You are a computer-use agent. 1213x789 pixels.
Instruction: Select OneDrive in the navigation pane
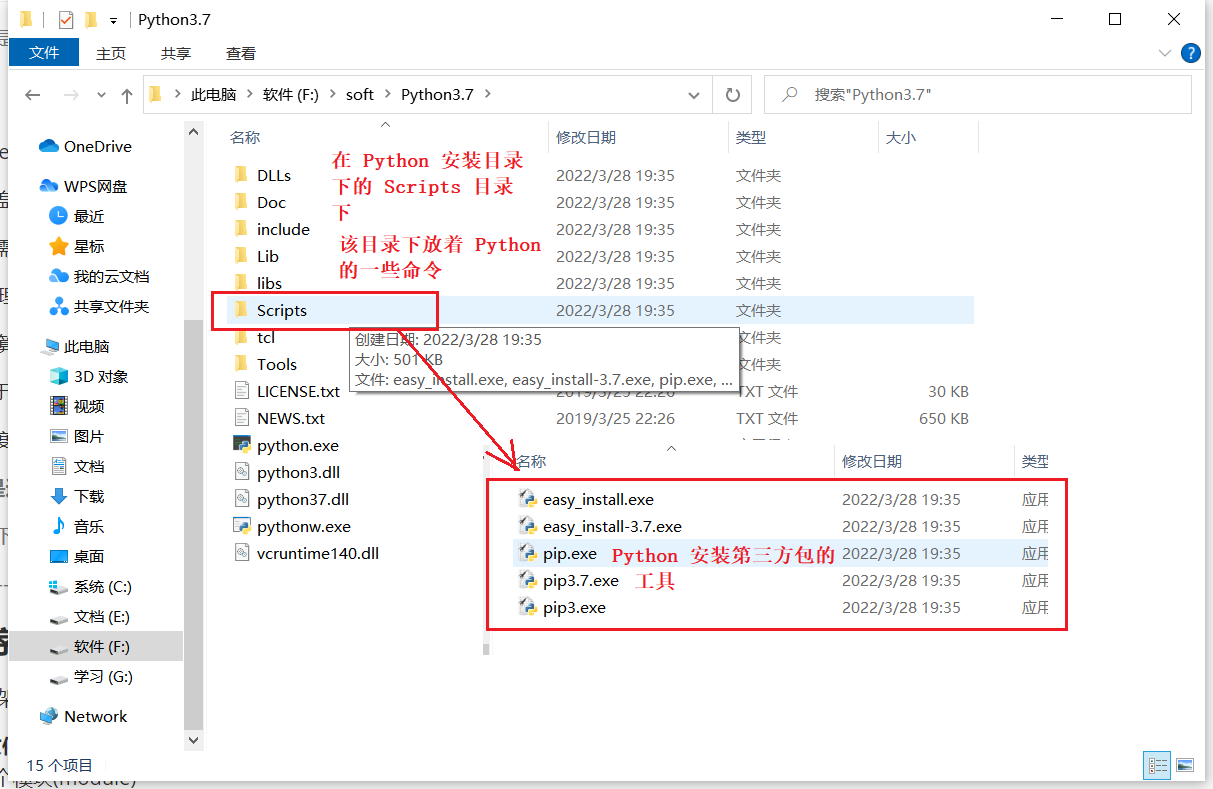click(97, 146)
